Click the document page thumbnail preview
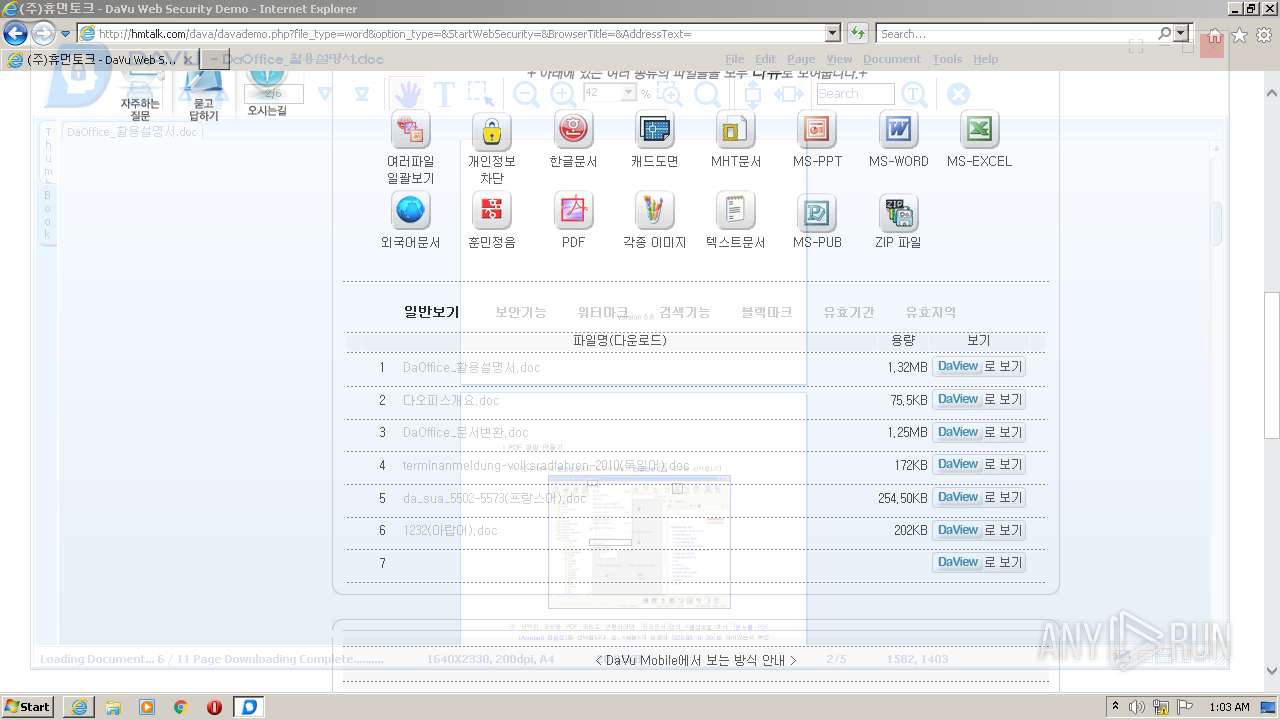The height and width of the screenshot is (720, 1280). click(639, 541)
